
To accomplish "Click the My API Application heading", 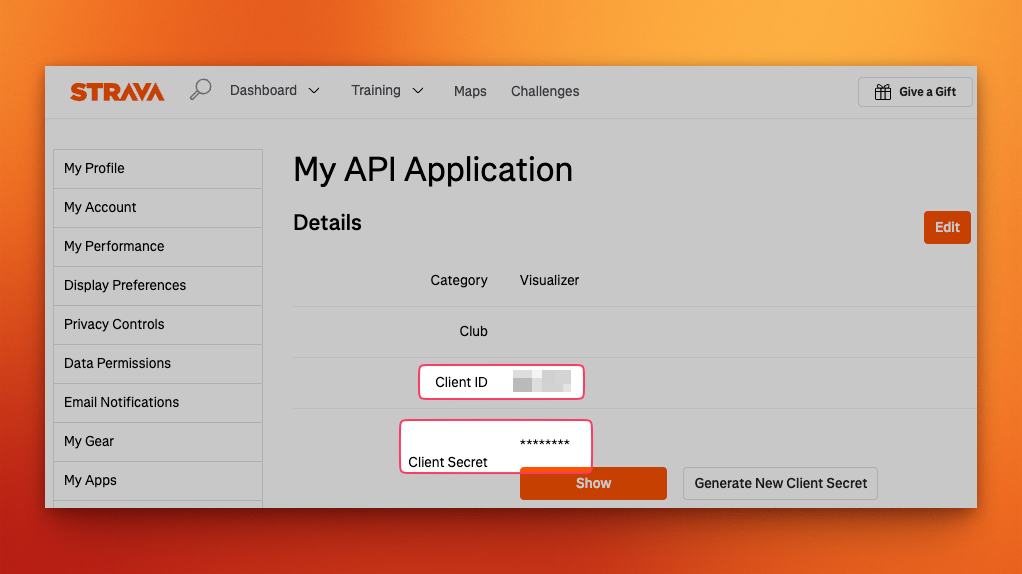I will click(433, 170).
